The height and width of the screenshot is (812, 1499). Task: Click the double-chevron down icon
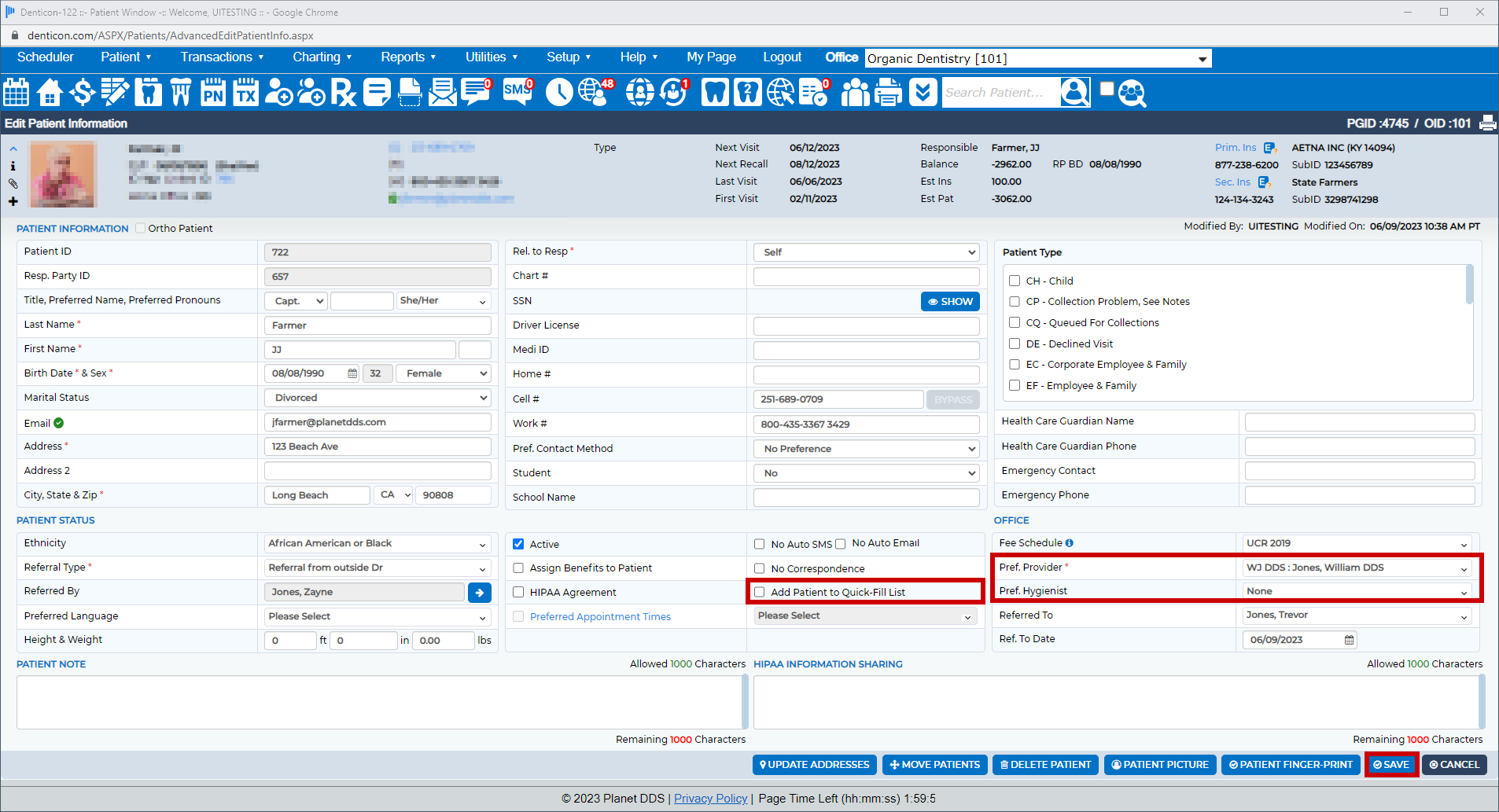coord(923,93)
